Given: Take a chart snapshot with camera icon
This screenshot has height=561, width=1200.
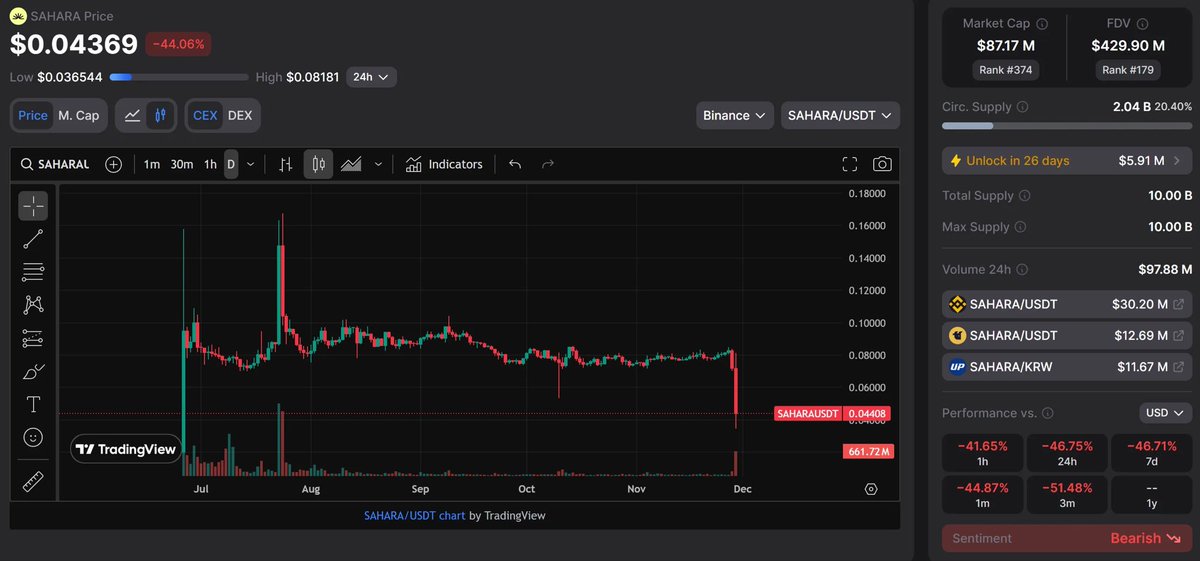Looking at the screenshot, I should coord(882,164).
